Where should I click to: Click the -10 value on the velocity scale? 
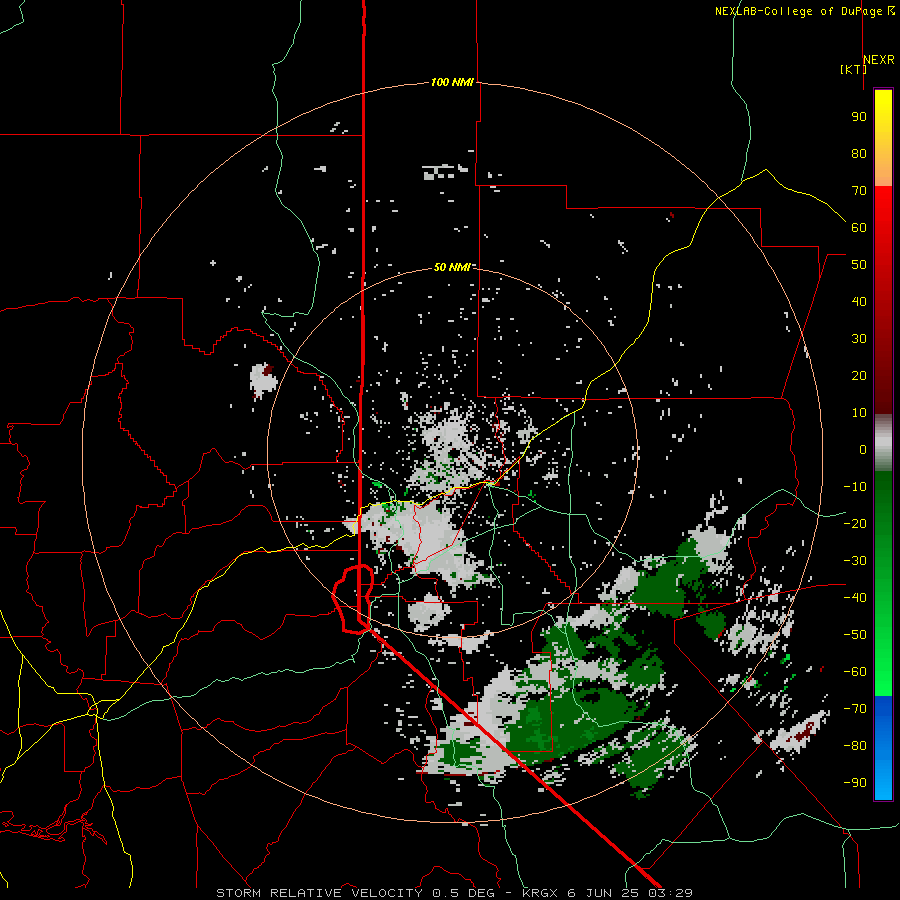click(x=855, y=487)
